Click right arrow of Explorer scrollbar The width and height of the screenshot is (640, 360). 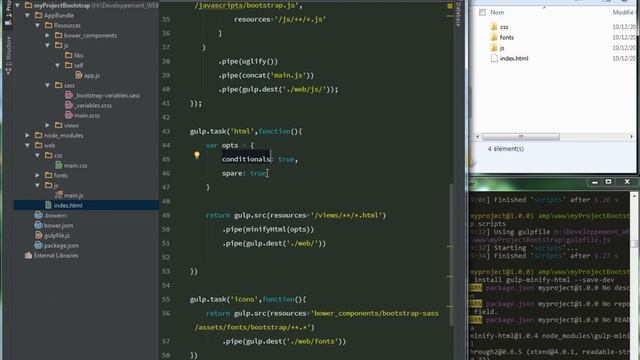pyautogui.click(x=631, y=137)
